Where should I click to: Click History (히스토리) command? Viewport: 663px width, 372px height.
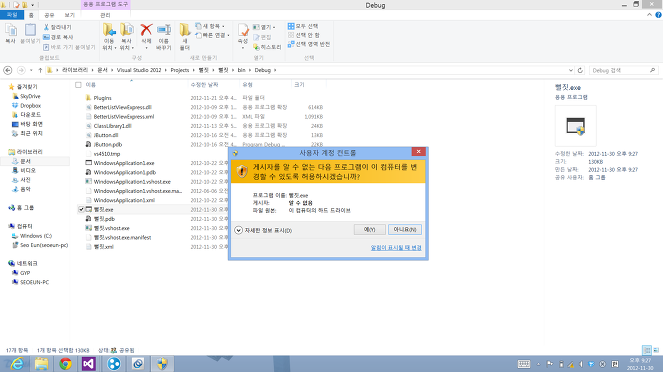(x=267, y=47)
